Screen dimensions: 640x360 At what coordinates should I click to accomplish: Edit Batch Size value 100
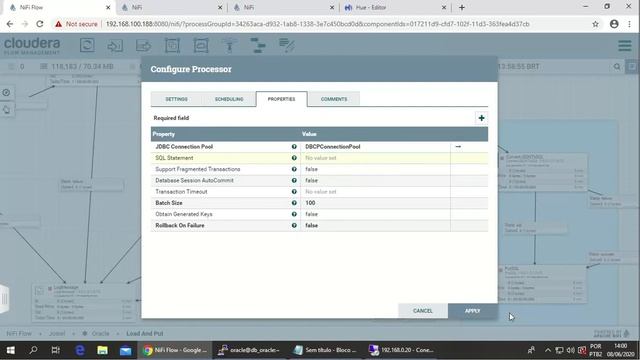375,203
